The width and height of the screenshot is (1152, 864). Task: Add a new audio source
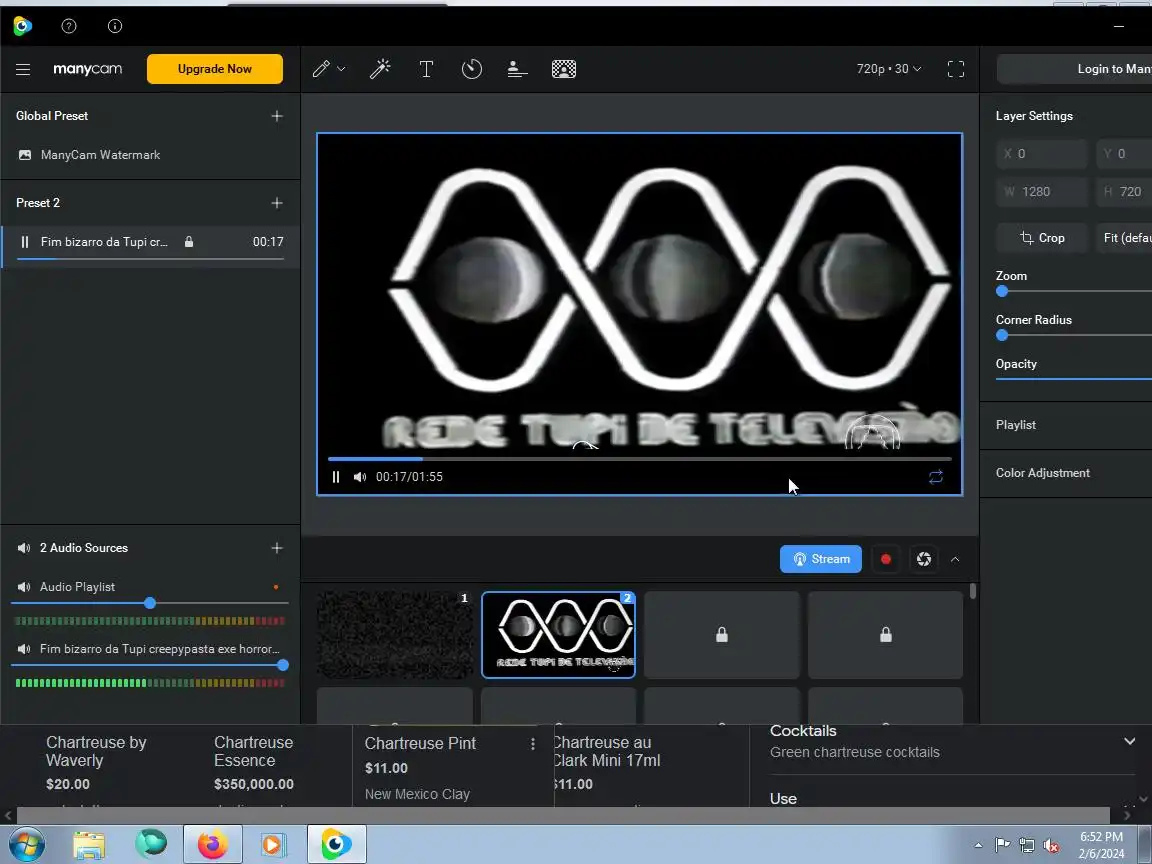click(x=277, y=548)
